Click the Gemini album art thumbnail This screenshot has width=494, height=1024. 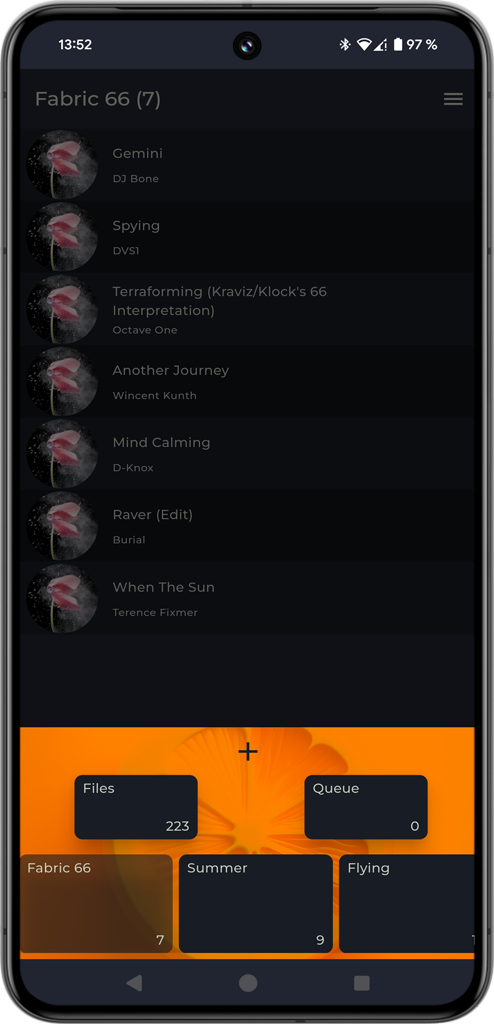[62, 163]
